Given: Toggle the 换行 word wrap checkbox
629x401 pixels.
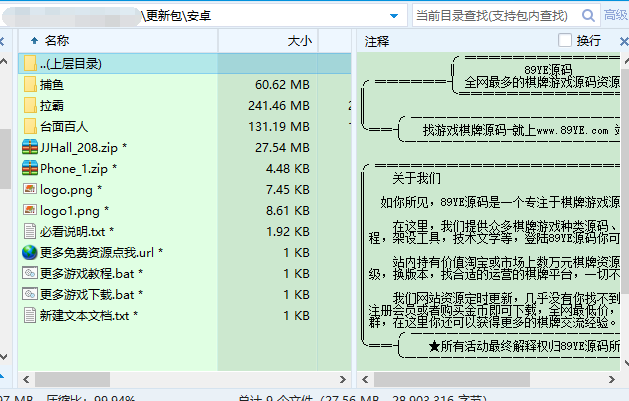Looking at the screenshot, I should [565, 41].
